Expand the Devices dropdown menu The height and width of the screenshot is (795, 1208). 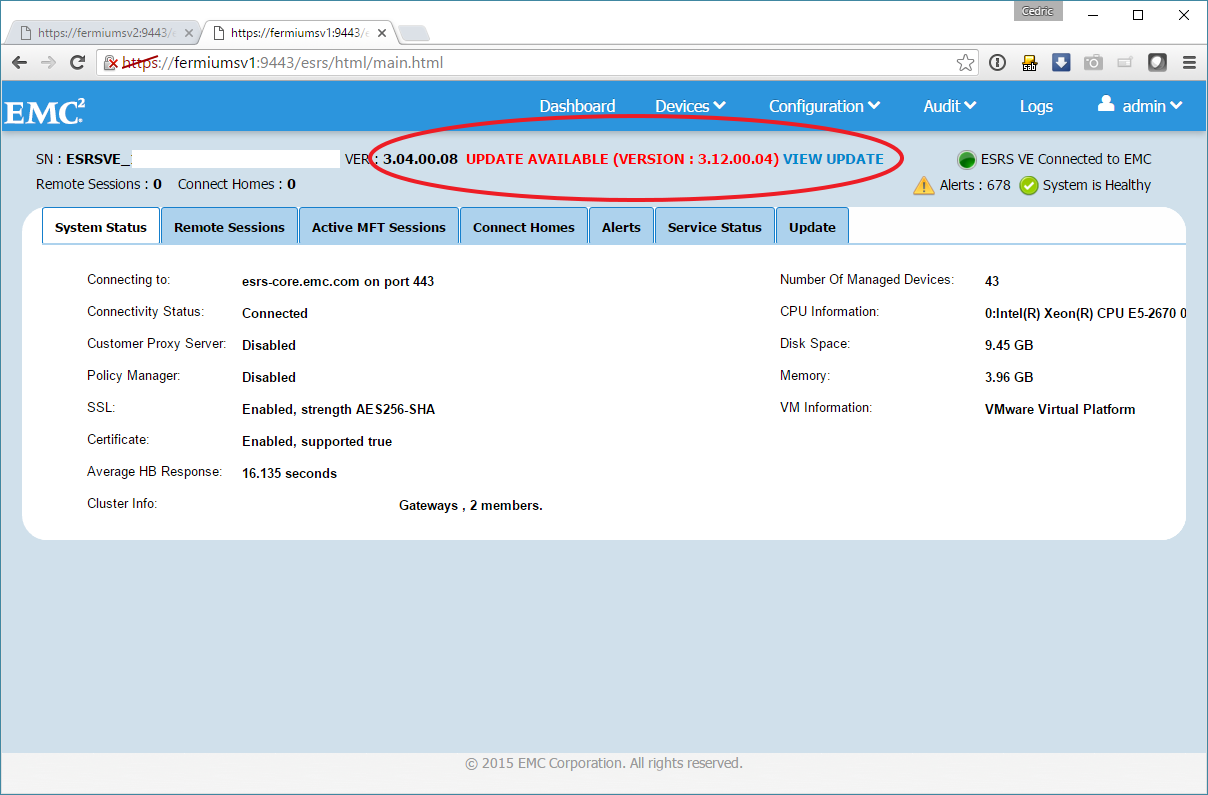[x=690, y=106]
